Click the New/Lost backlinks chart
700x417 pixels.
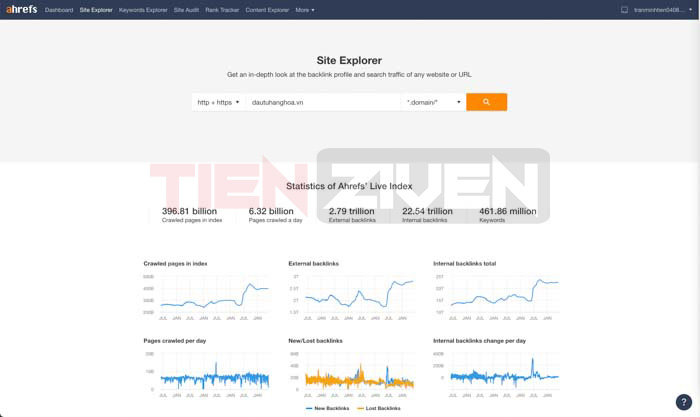pyautogui.click(x=351, y=374)
